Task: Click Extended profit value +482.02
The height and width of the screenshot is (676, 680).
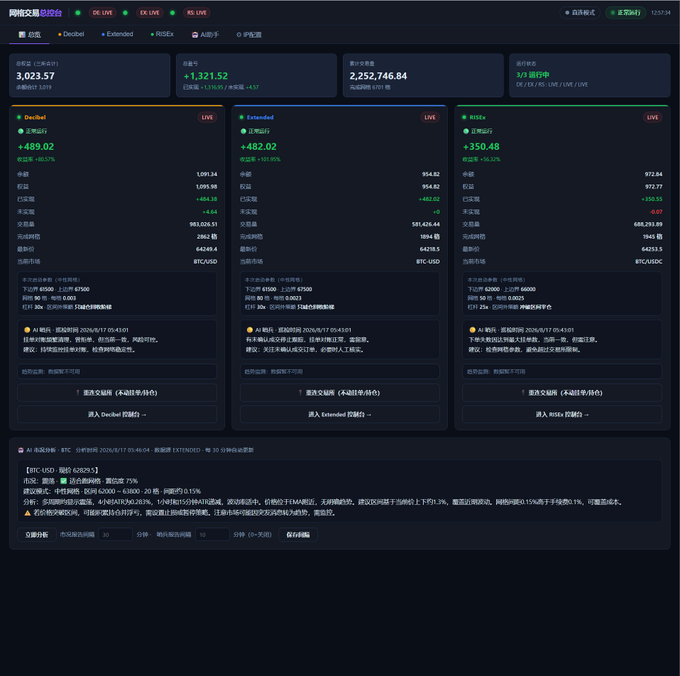Action: (258, 147)
